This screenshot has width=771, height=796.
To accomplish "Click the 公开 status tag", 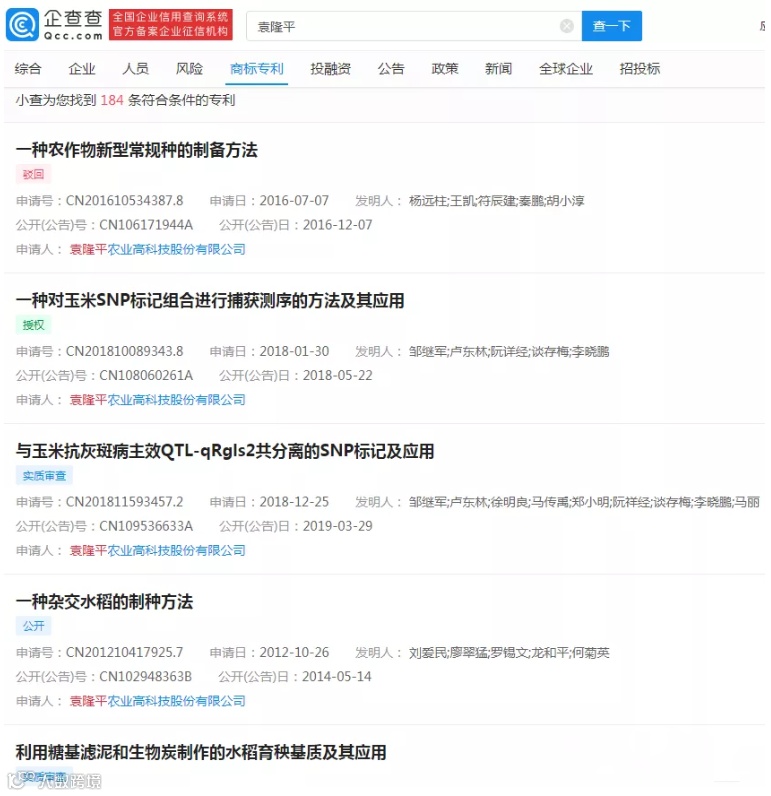I will (x=33, y=626).
